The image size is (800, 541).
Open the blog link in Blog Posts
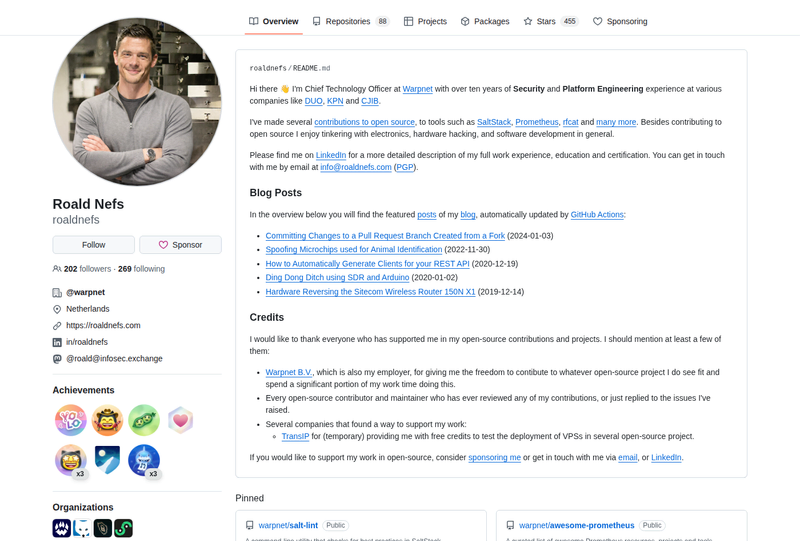click(x=467, y=214)
